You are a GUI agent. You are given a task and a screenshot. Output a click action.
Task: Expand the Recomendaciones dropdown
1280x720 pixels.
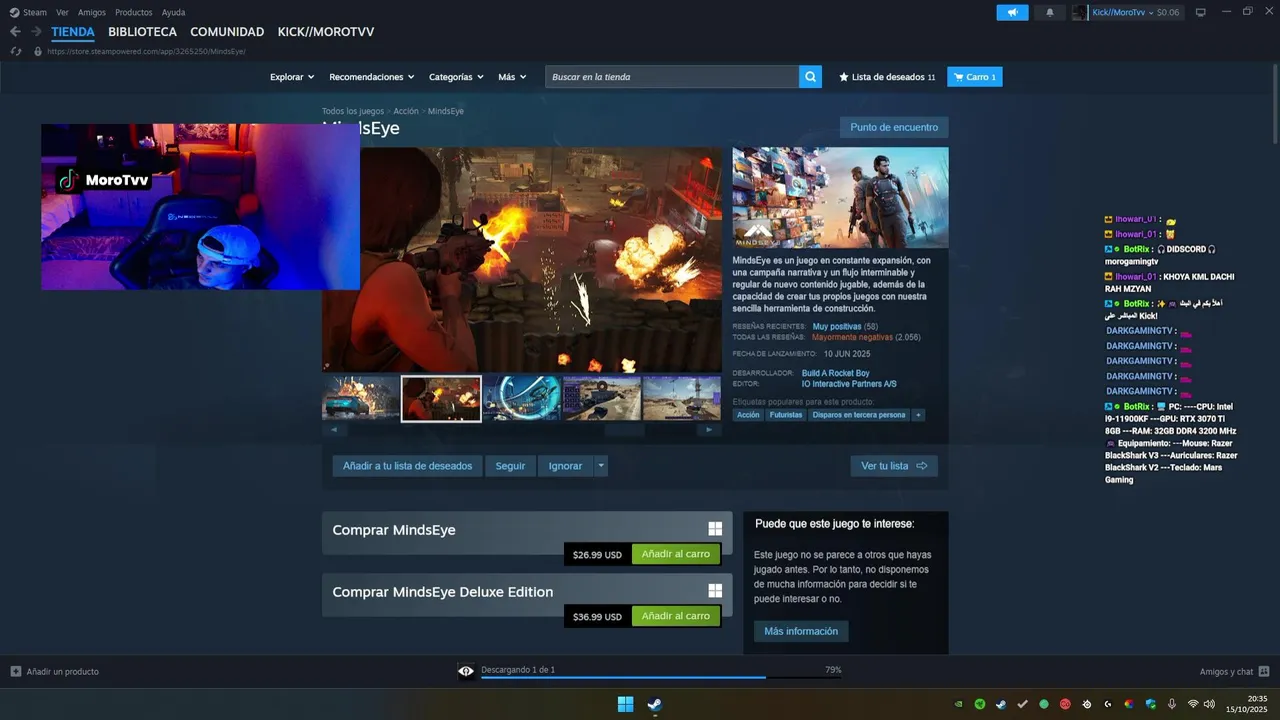coord(371,77)
